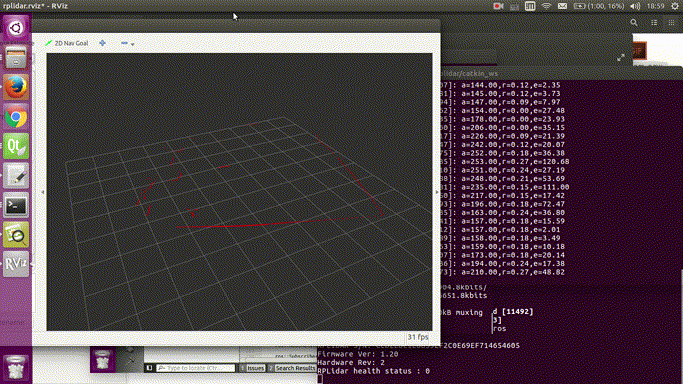Open the minus dropdown arrow in RViz toolbar

pyautogui.click(x=132, y=44)
